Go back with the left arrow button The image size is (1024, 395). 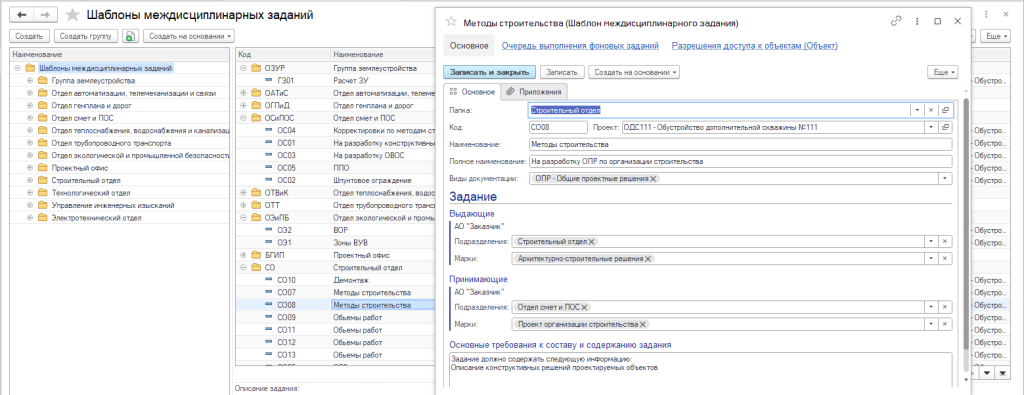[x=21, y=14]
